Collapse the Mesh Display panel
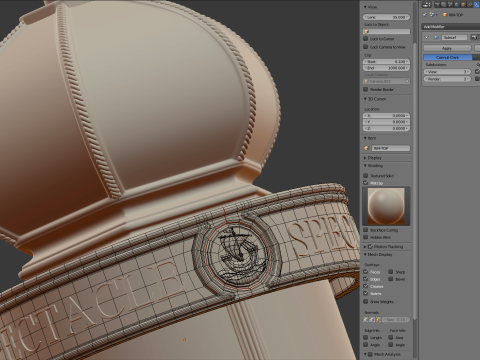 click(x=365, y=255)
